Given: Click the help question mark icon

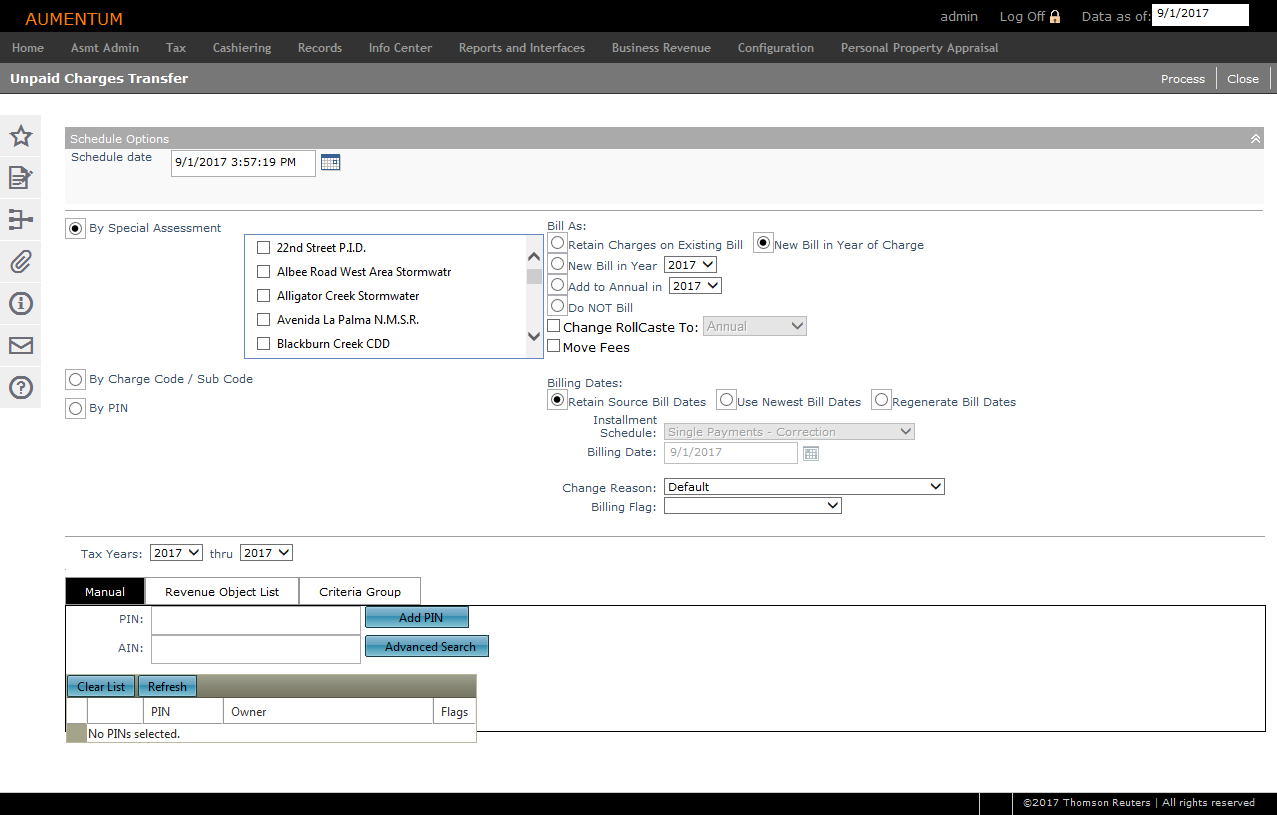Looking at the screenshot, I should coord(21,388).
